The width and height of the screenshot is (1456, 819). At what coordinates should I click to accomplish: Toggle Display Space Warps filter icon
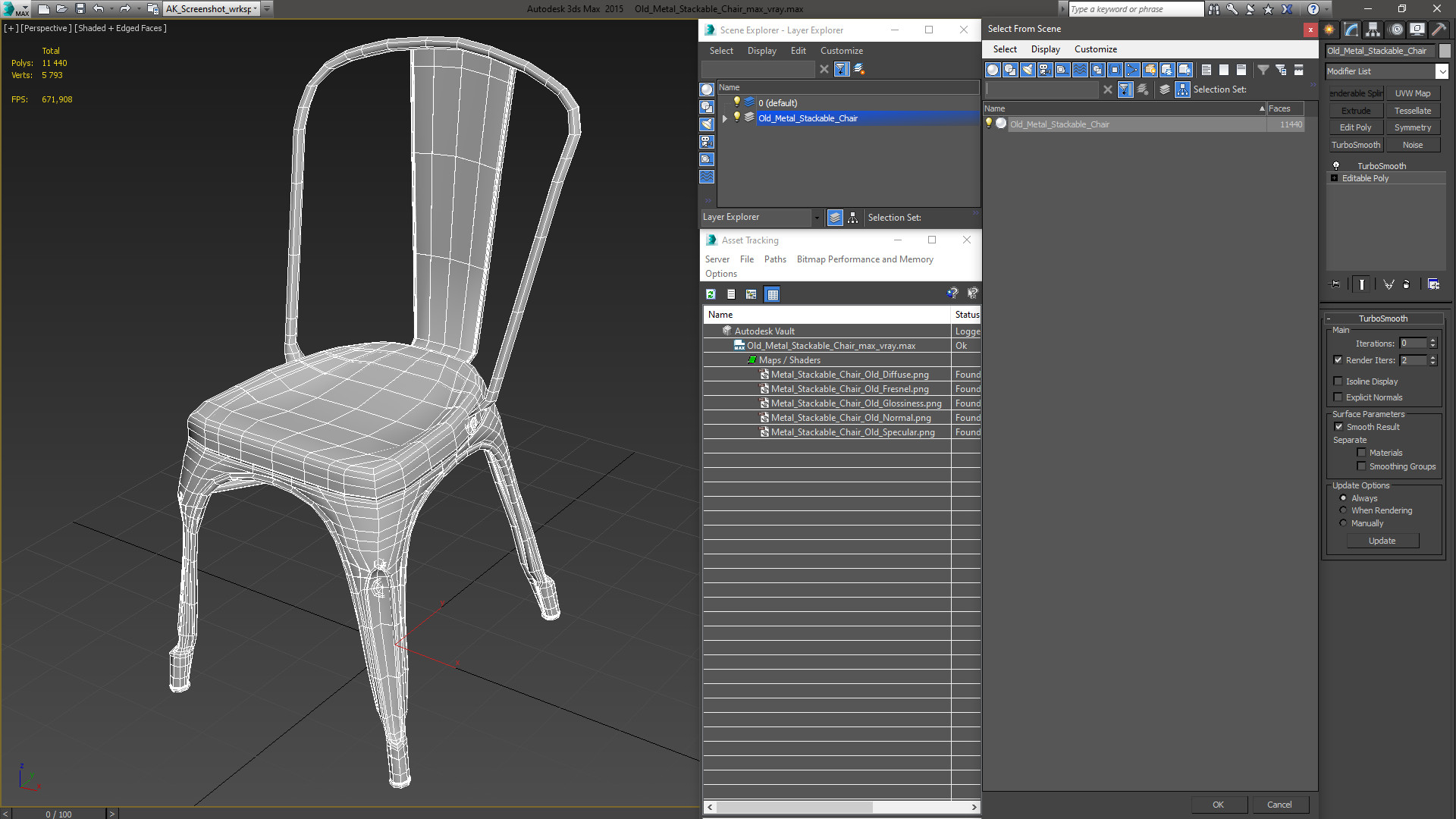point(1080,70)
